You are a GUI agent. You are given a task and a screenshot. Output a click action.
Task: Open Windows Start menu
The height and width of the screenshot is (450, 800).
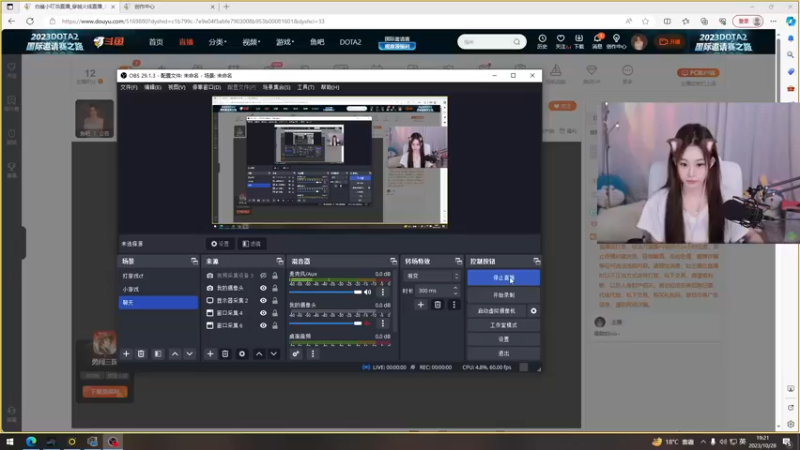coord(10,441)
